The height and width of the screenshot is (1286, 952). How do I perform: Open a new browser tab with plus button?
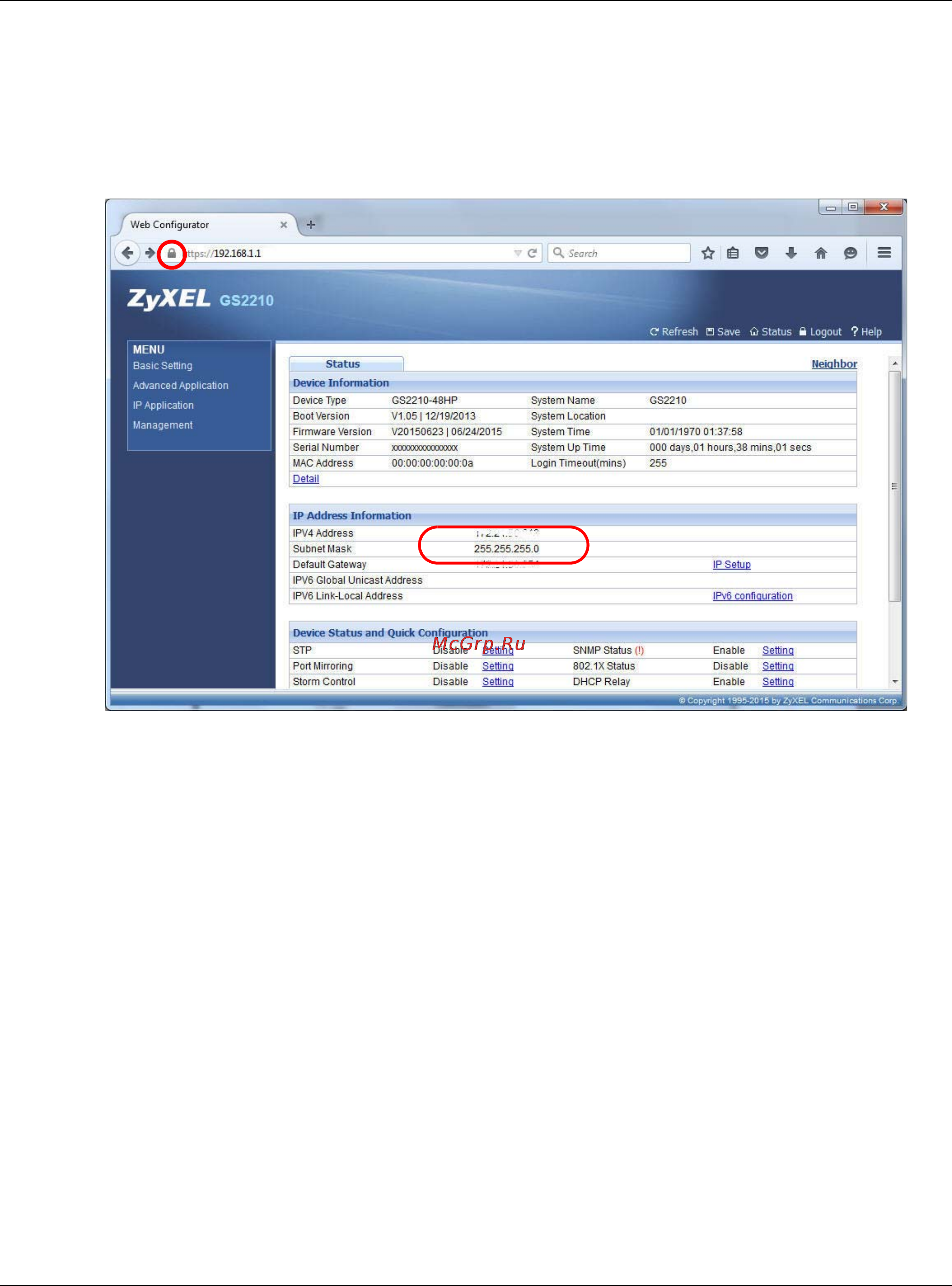pyautogui.click(x=310, y=225)
